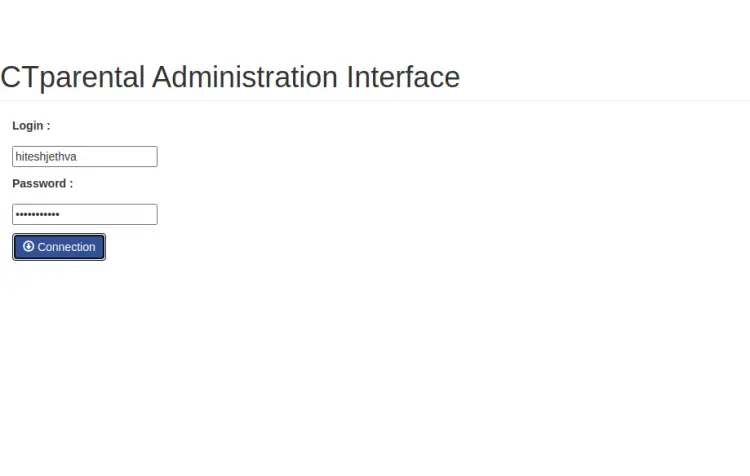The height and width of the screenshot is (476, 750).
Task: Click the 'Login :' label
Action: click(31, 126)
